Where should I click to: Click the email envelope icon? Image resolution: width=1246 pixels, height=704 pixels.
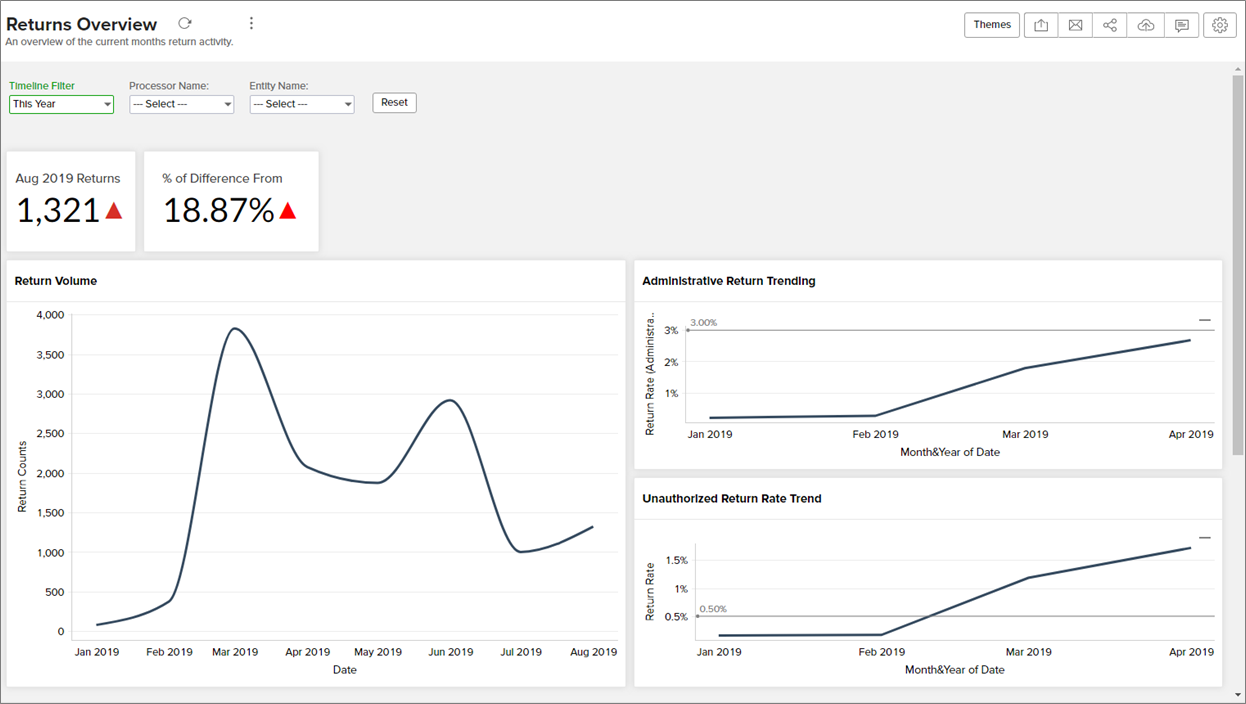point(1075,25)
